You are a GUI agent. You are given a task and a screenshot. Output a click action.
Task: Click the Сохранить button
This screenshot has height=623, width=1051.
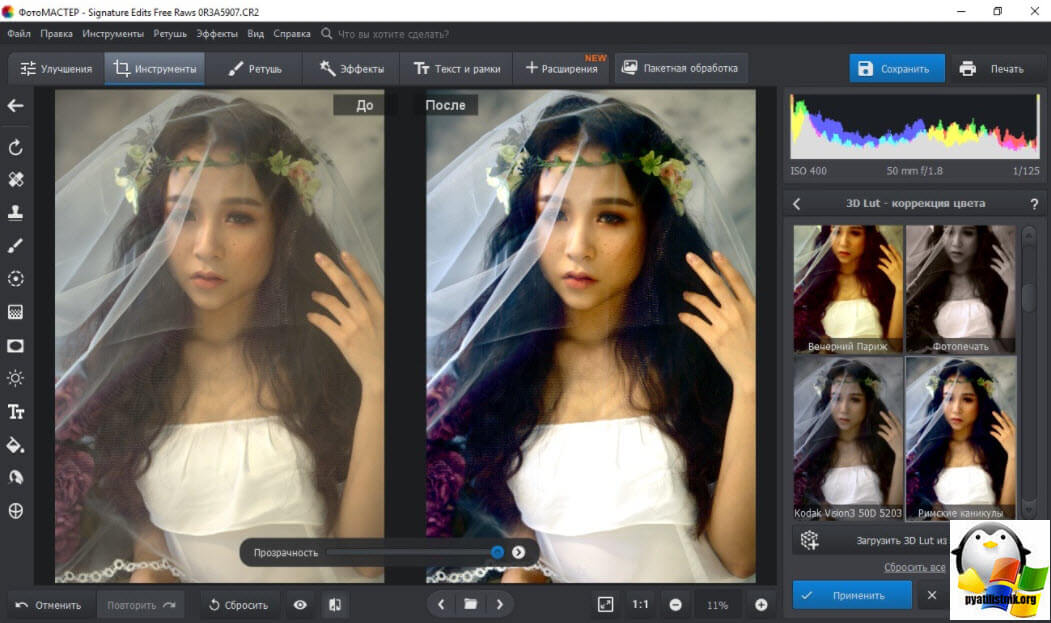click(x=897, y=68)
